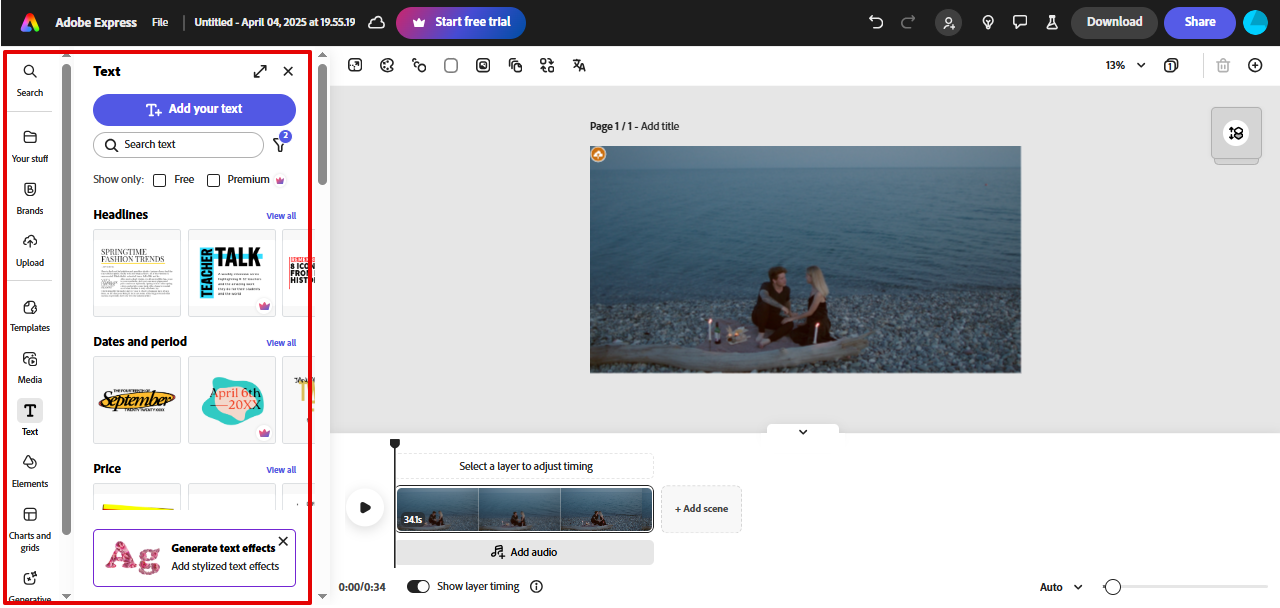Click the delete trash icon above the canvas

[1222, 64]
